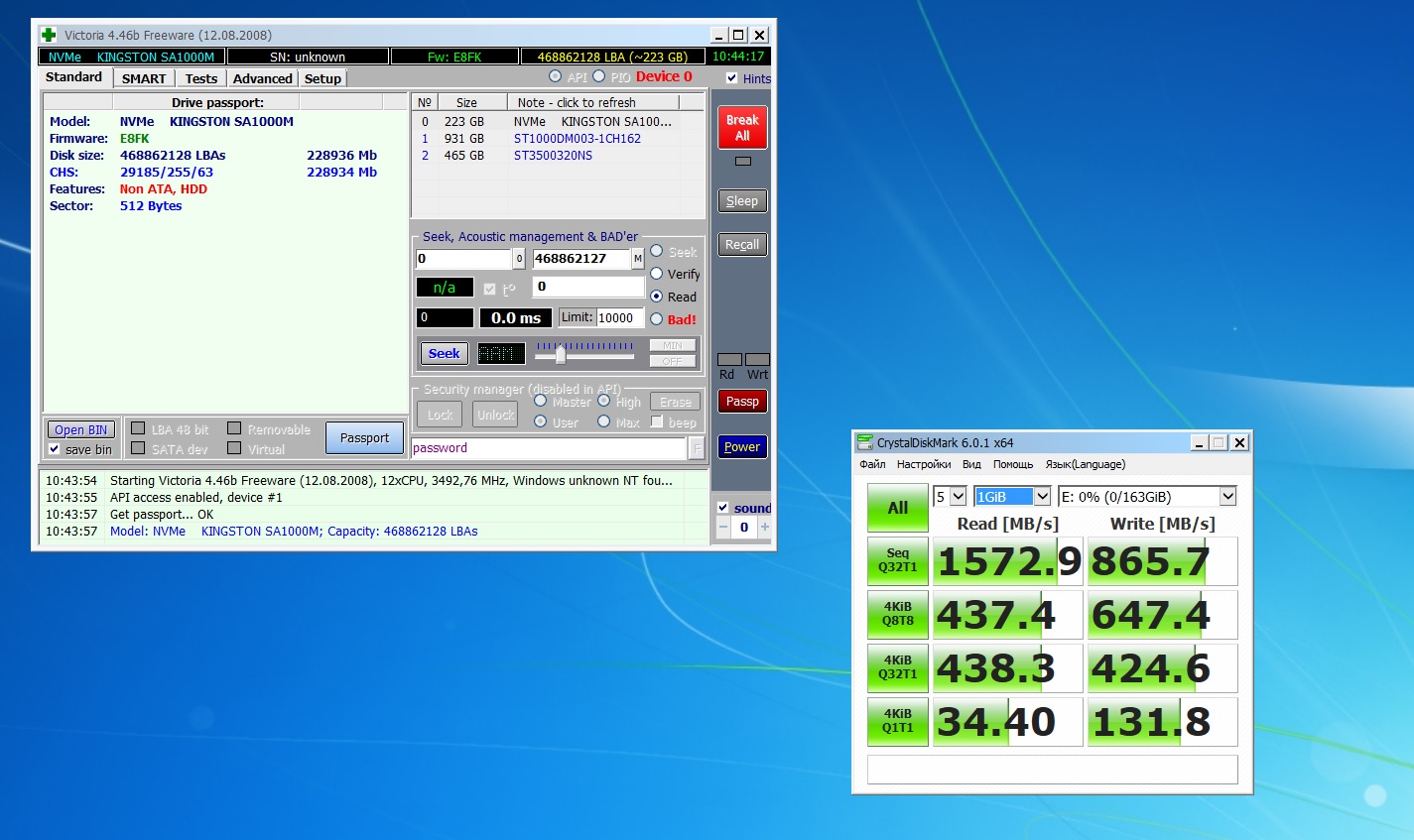Open the Язык(Language) menu
Image resolution: width=1414 pixels, height=840 pixels.
click(x=1085, y=464)
